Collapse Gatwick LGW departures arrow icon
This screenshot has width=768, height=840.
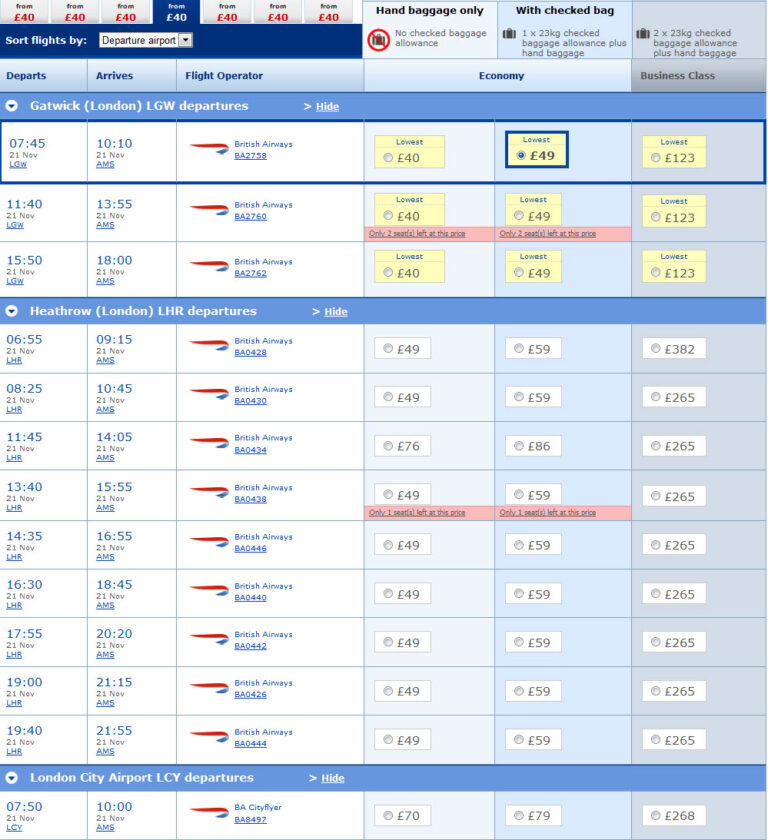[x=12, y=106]
